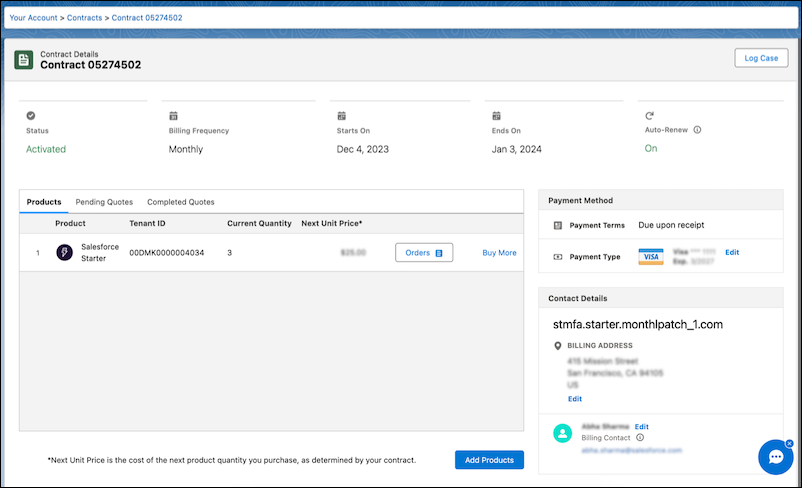
Task: Click the Contract 05274502 page title
Action: click(91, 65)
